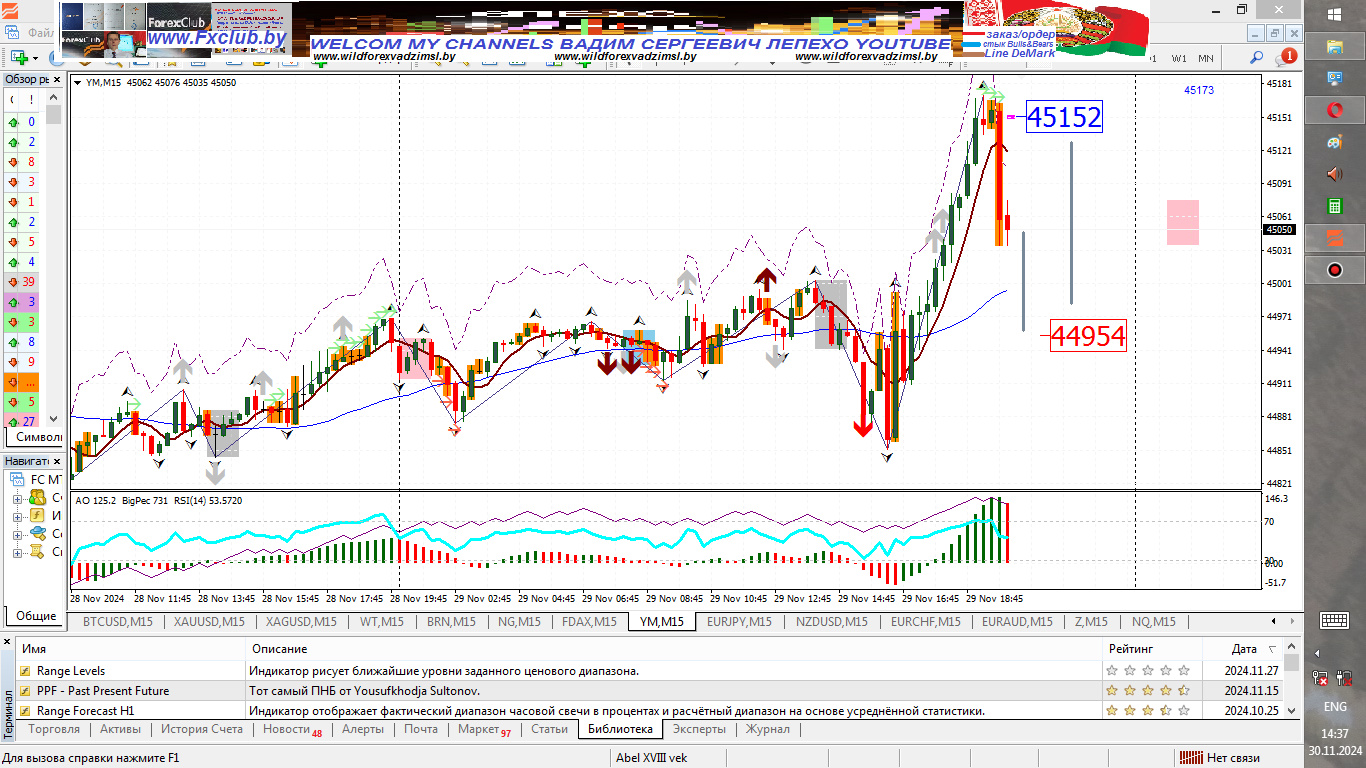Open the Эксперты terminal tab
The height and width of the screenshot is (768, 1366).
tap(699, 729)
